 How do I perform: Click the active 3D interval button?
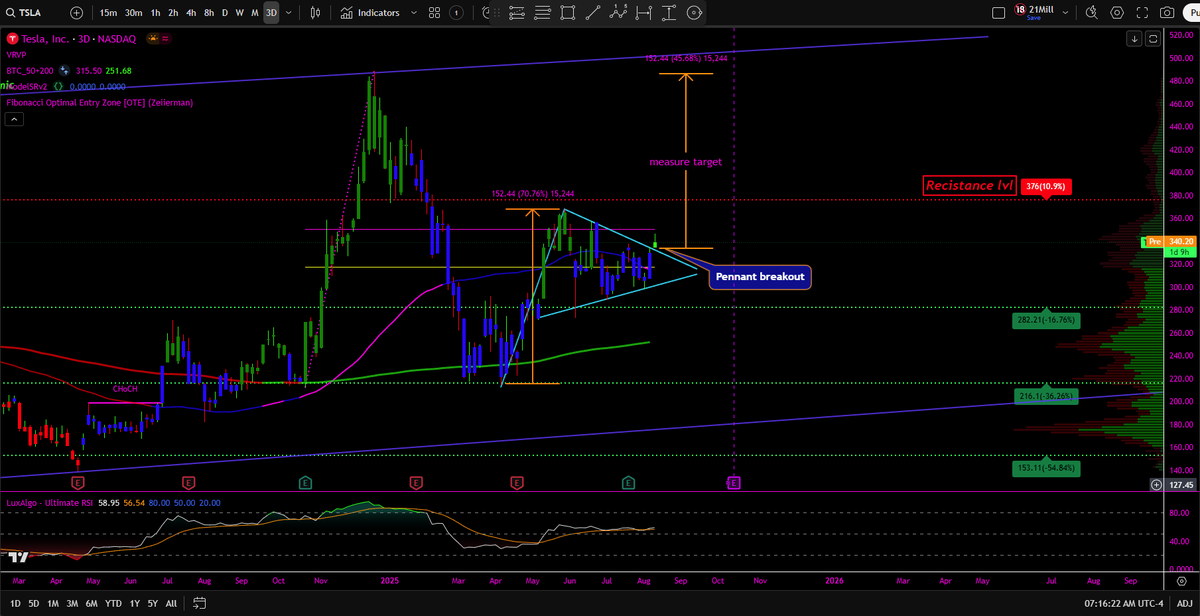271,13
